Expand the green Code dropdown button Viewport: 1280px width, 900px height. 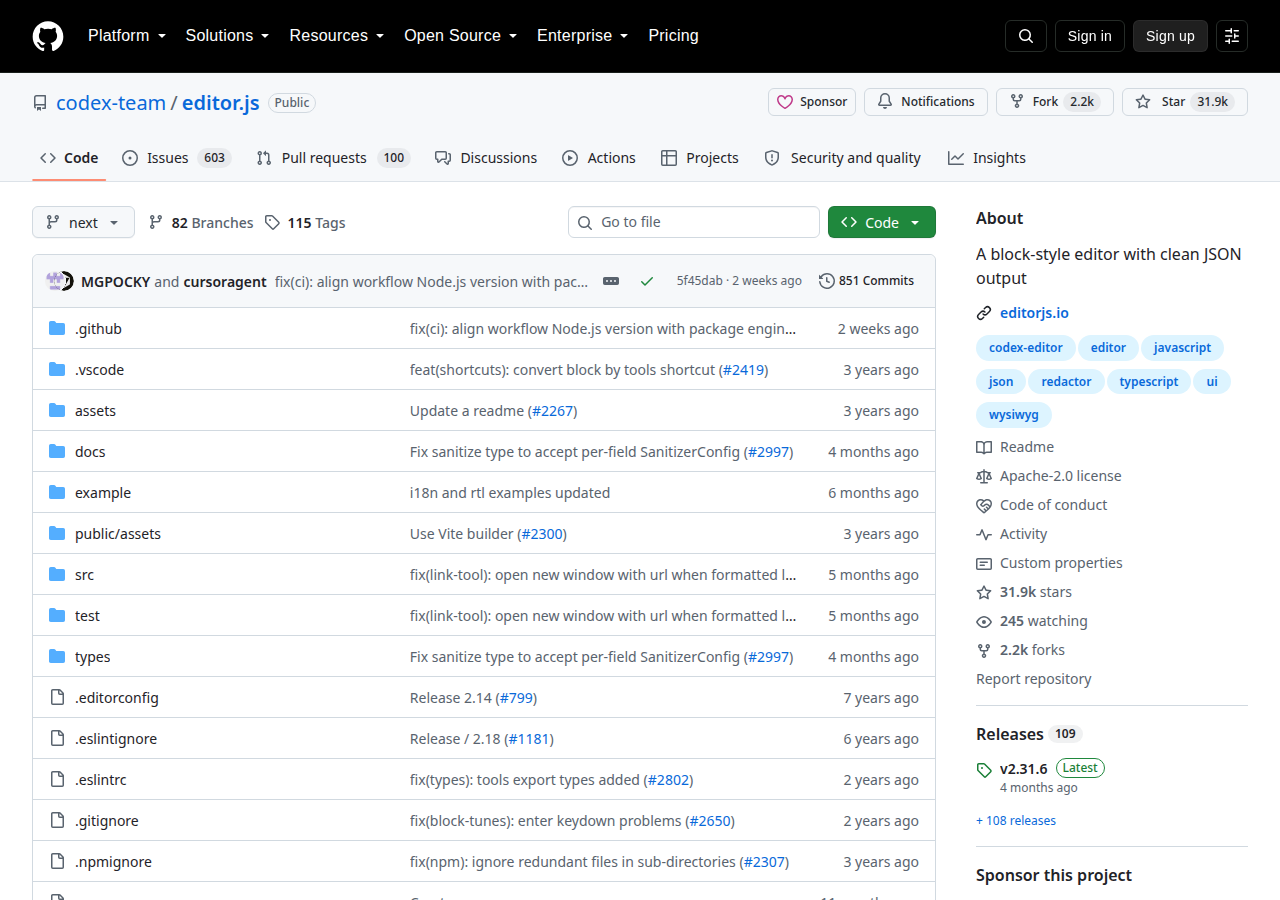(882, 223)
